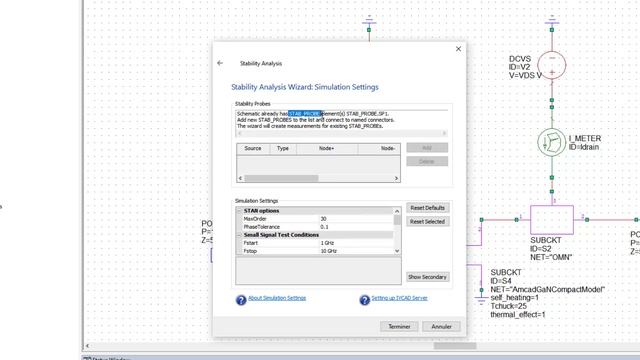
Task: Open Setting up IVCAD Server link
Action: pyautogui.click(x=399, y=298)
